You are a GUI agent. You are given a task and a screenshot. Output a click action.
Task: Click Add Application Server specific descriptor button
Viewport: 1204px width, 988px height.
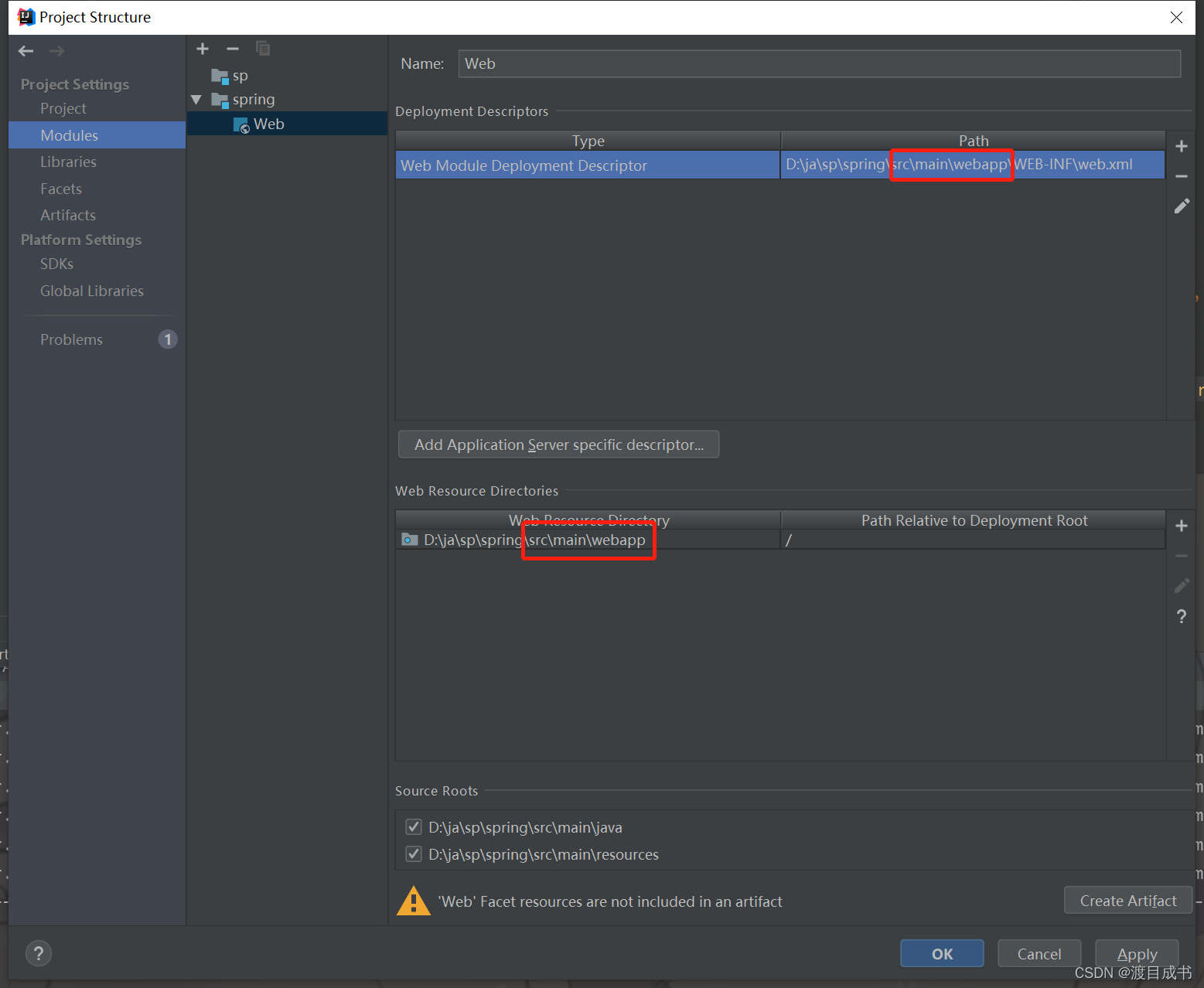click(558, 445)
